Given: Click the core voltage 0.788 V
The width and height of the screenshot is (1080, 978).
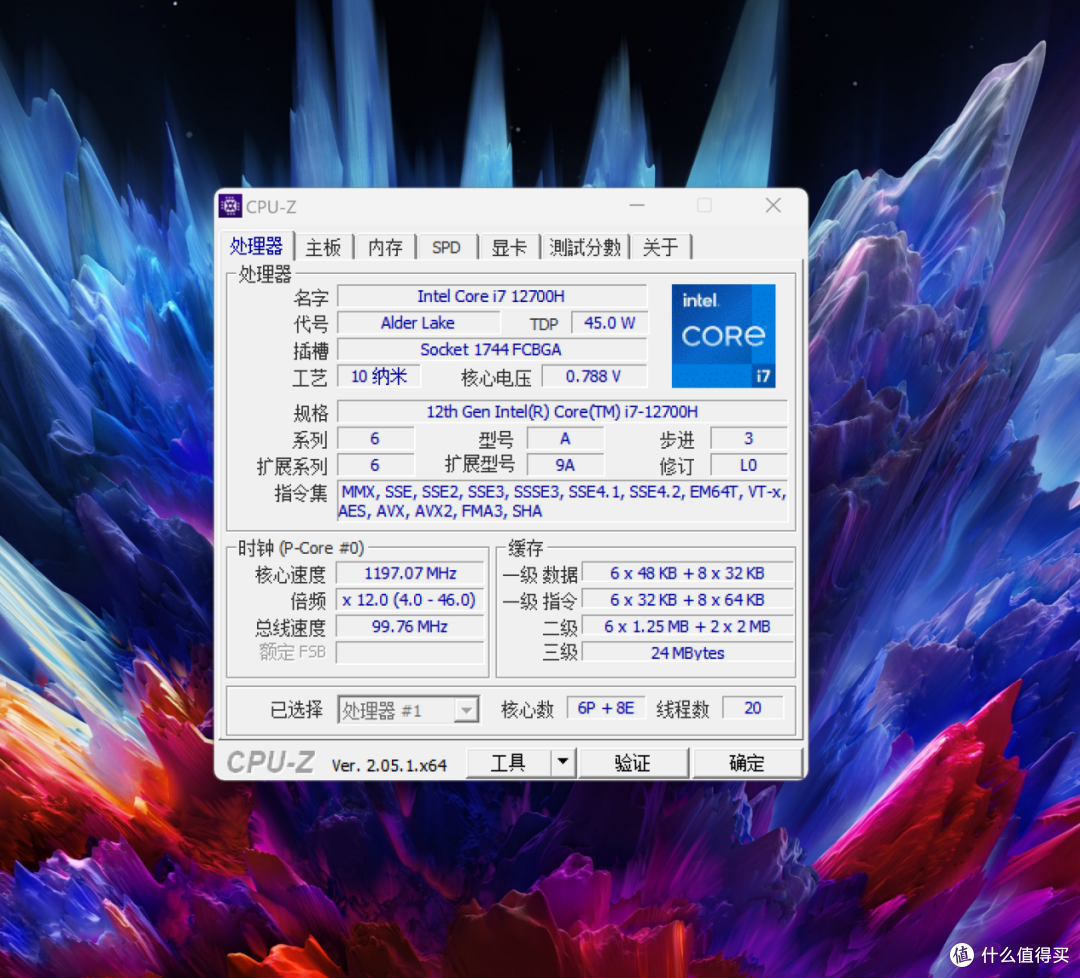Looking at the screenshot, I should pos(594,376).
